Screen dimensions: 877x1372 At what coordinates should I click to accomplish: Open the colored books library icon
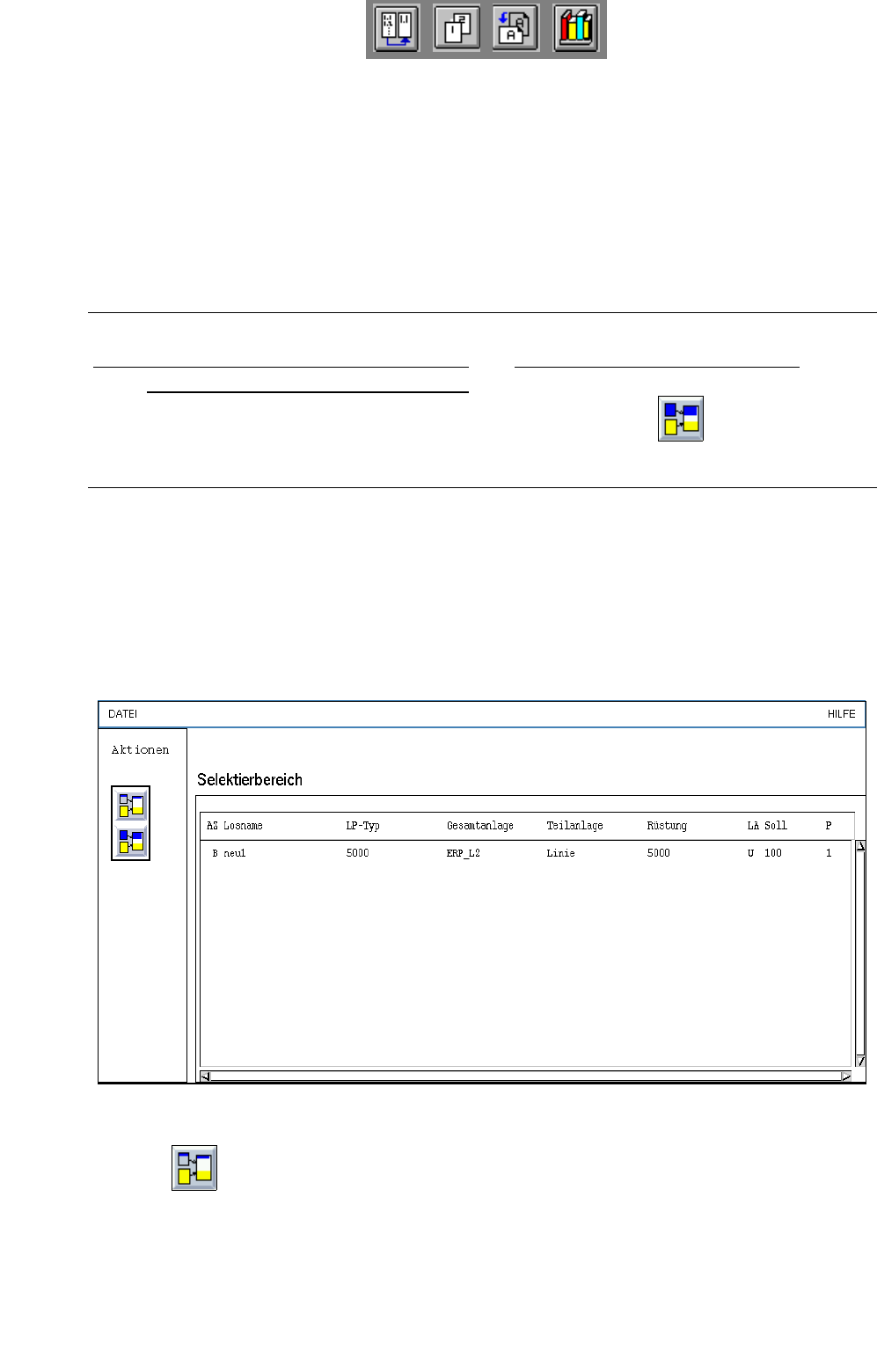[576, 28]
